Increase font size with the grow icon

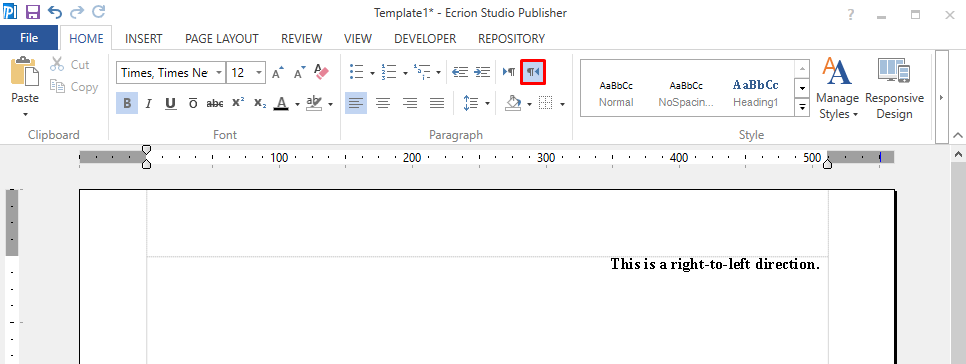[x=278, y=73]
